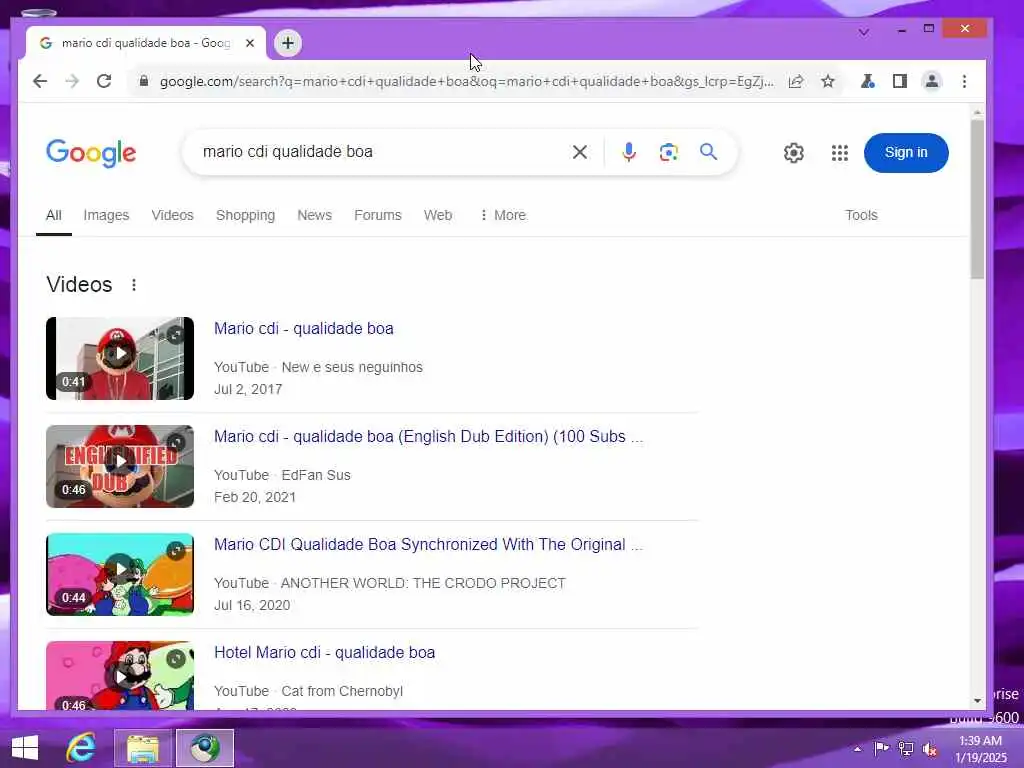Click 'ANOTHER WORLD: THE CRODO PROJECT' text
This screenshot has height=768, width=1024.
(423, 583)
